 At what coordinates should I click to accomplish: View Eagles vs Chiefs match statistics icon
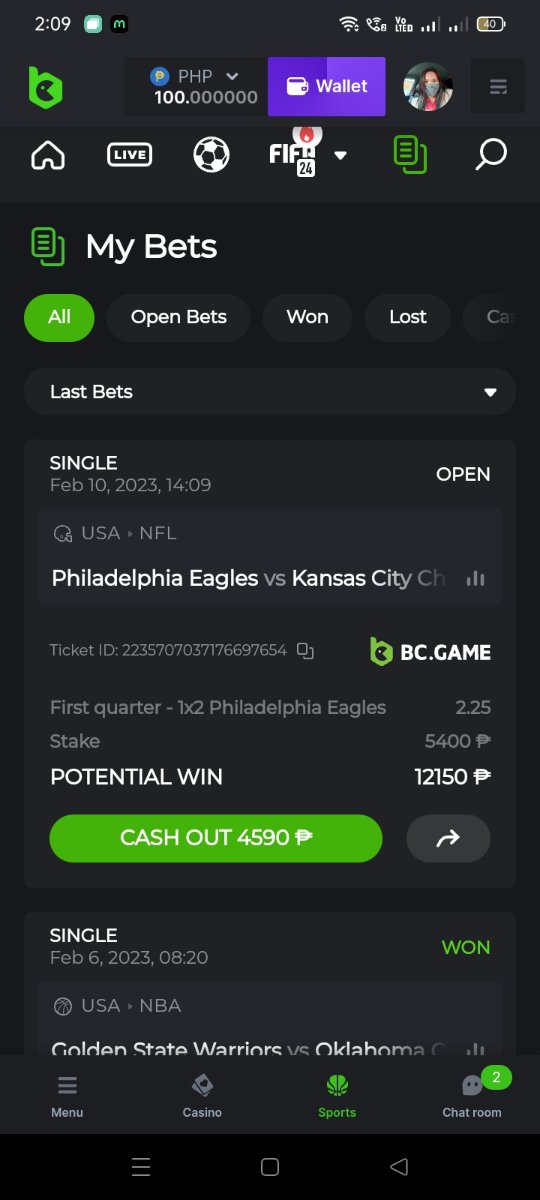[x=475, y=578]
